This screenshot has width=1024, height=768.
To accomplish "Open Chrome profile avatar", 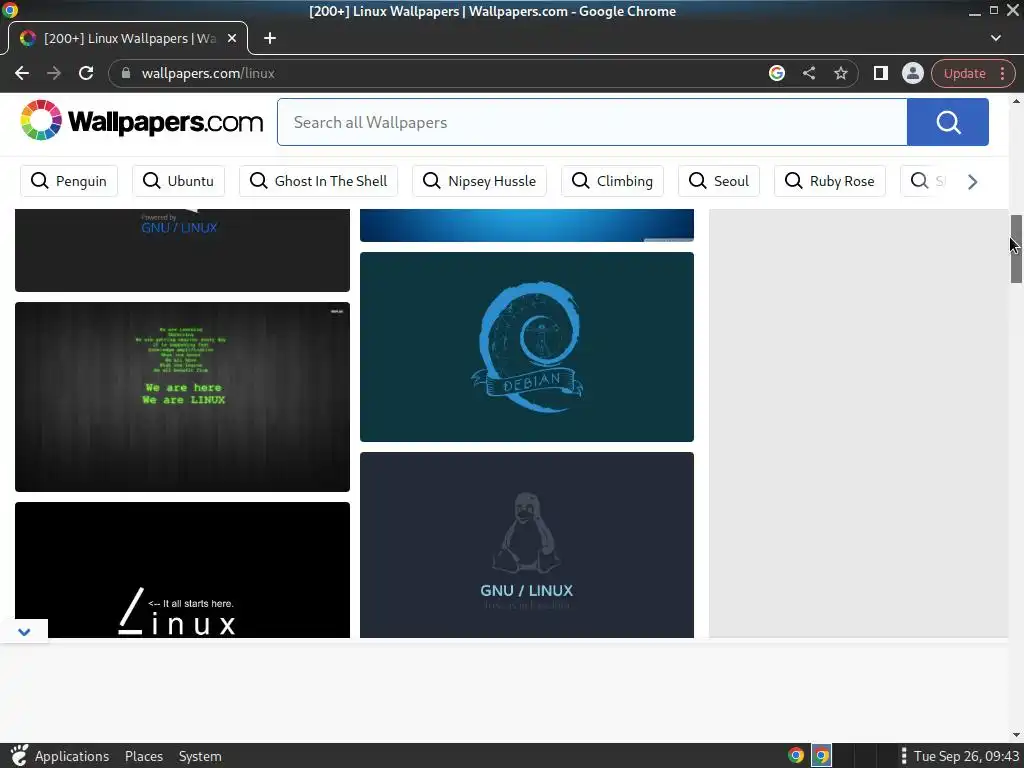I will (x=912, y=73).
